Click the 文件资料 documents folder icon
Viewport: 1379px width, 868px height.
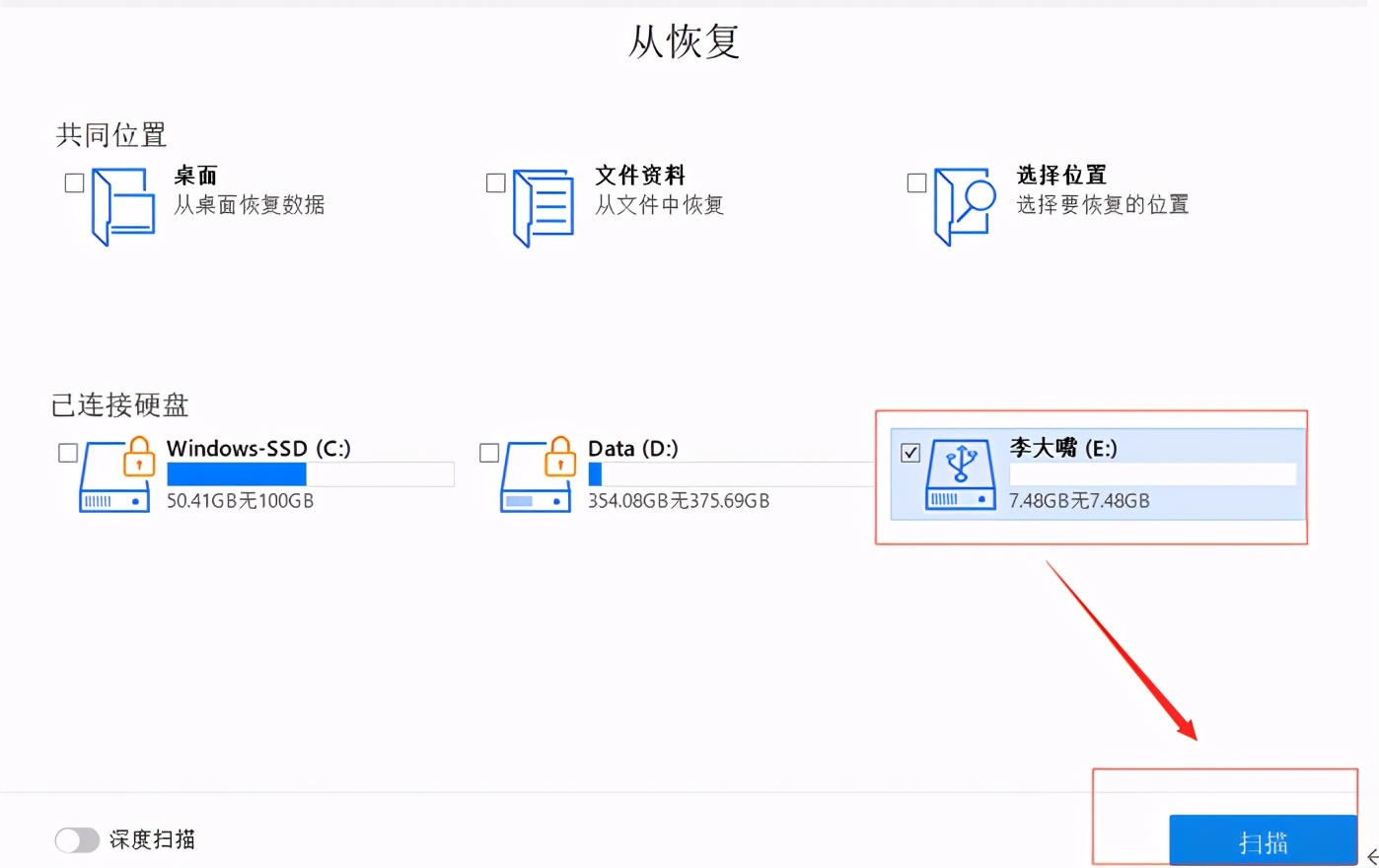coord(544,207)
